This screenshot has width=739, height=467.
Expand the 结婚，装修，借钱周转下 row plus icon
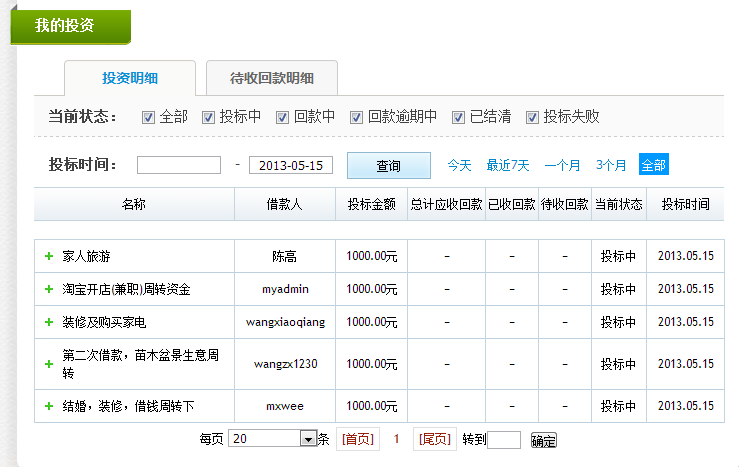click(x=49, y=406)
